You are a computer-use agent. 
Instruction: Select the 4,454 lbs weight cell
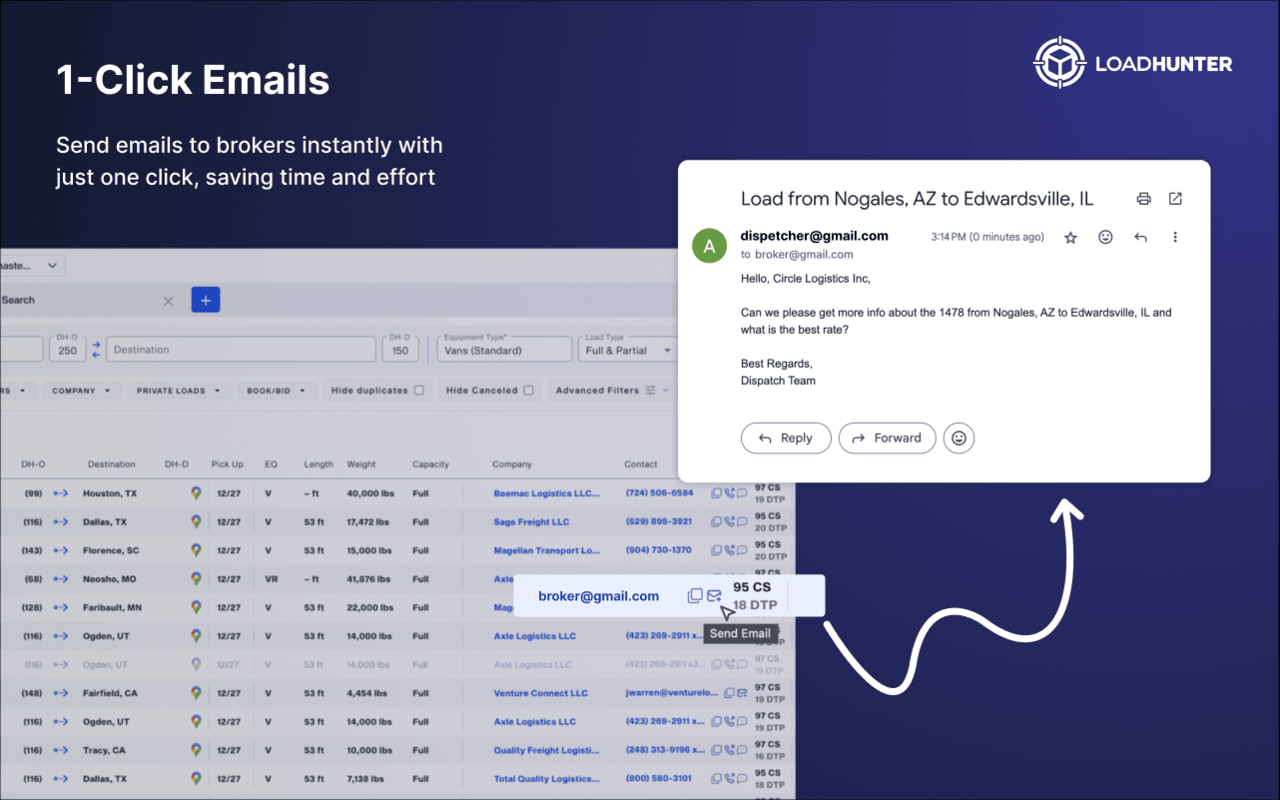[367, 693]
